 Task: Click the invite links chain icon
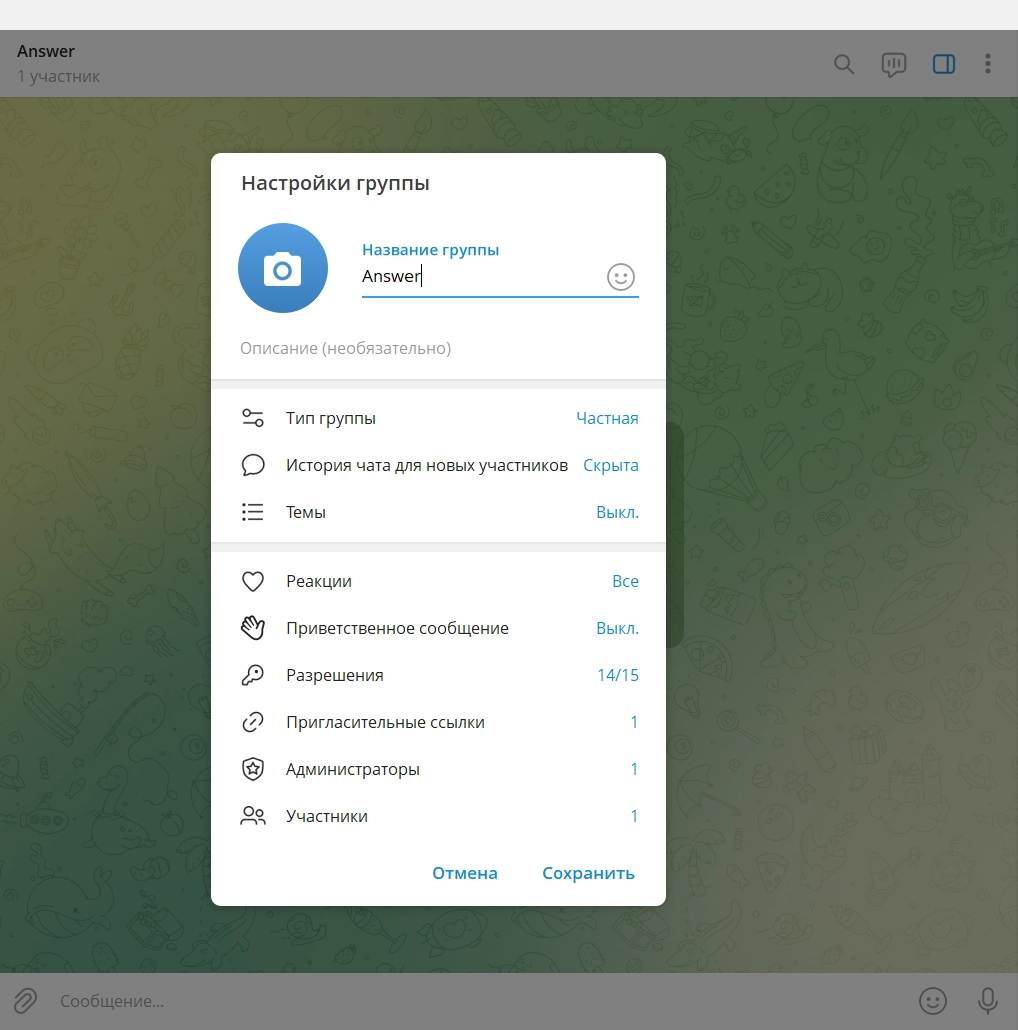253,722
